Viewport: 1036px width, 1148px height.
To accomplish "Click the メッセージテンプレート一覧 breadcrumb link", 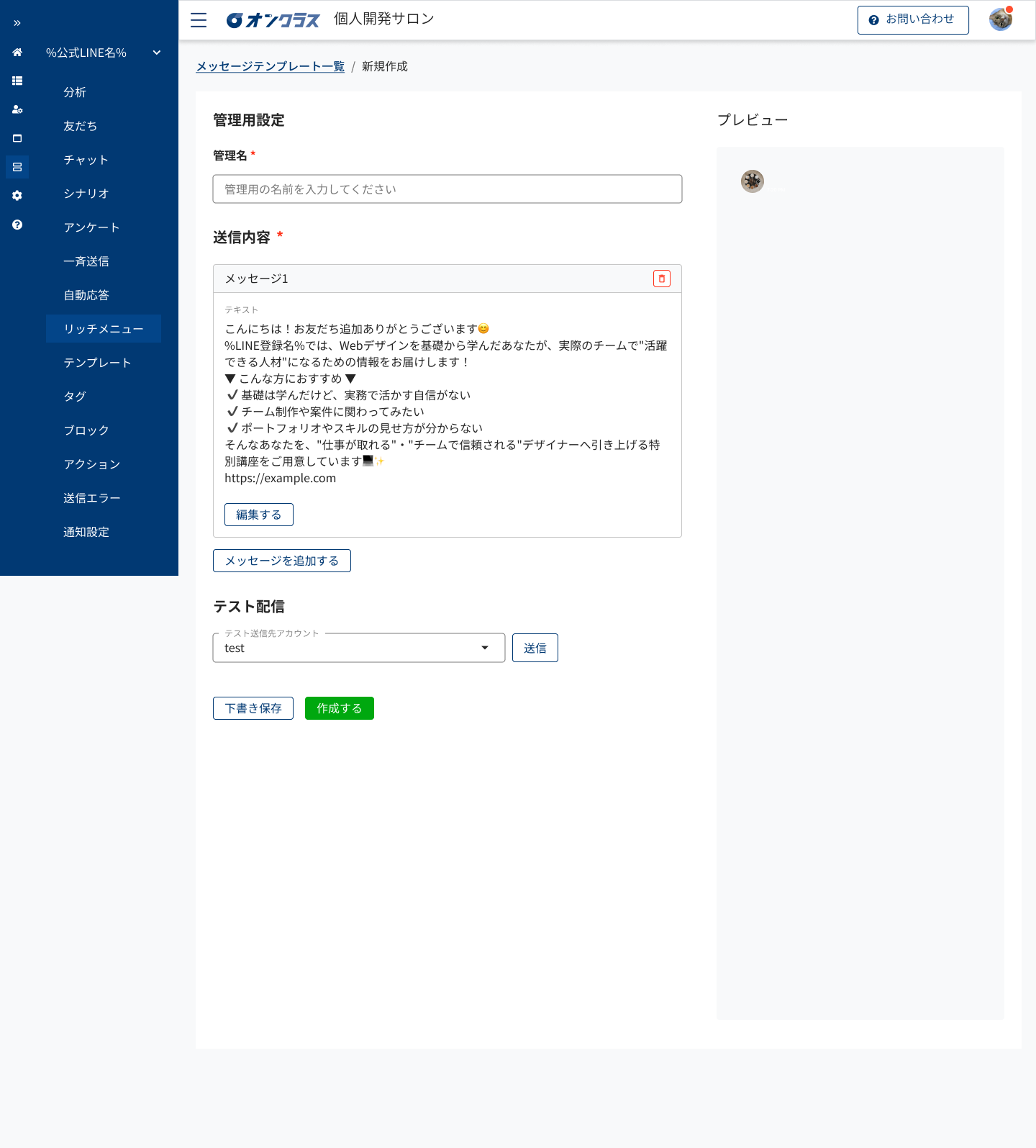I will pyautogui.click(x=271, y=66).
